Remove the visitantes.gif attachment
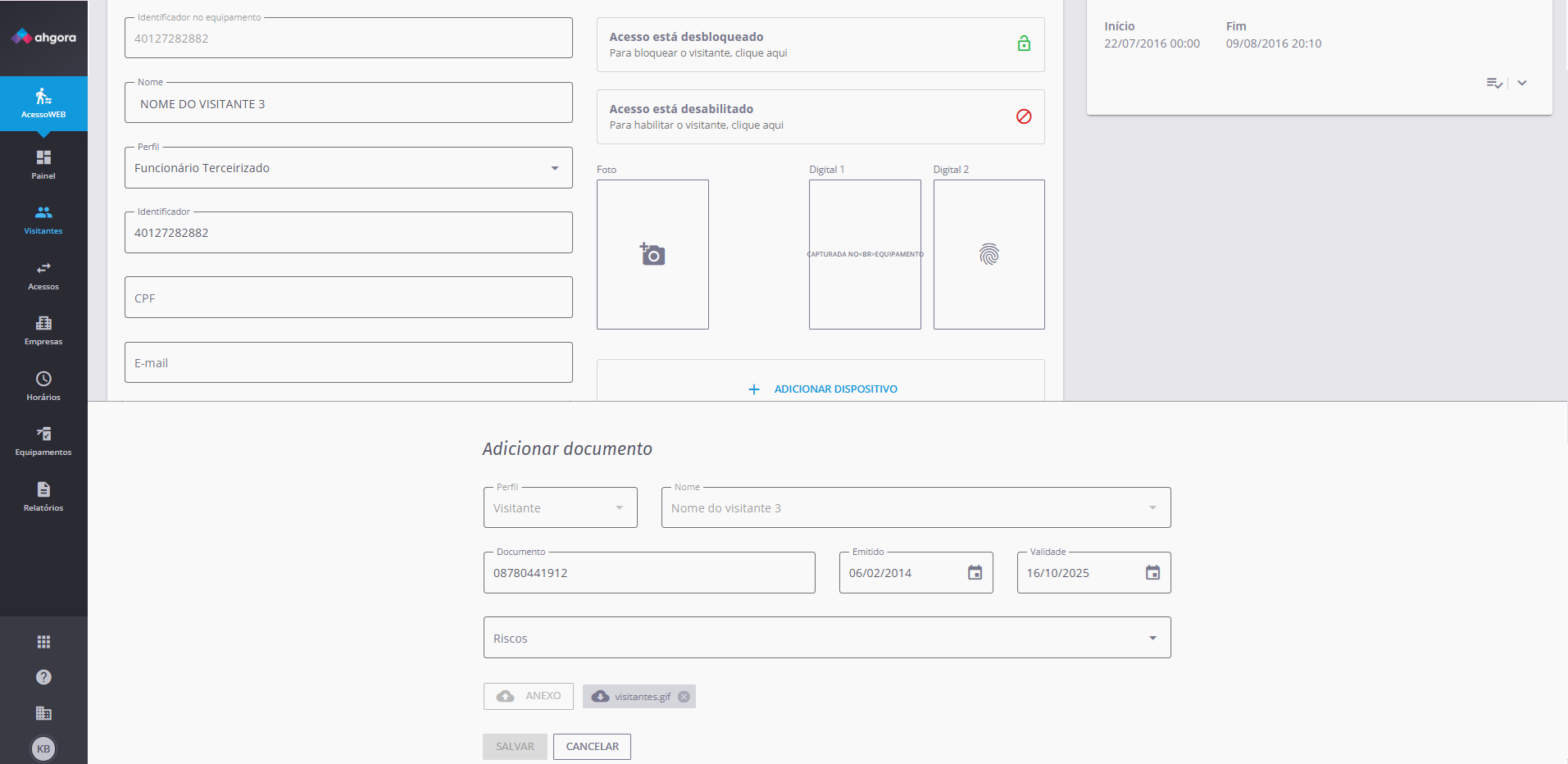Screen dimensions: 1568x764 pos(684,697)
